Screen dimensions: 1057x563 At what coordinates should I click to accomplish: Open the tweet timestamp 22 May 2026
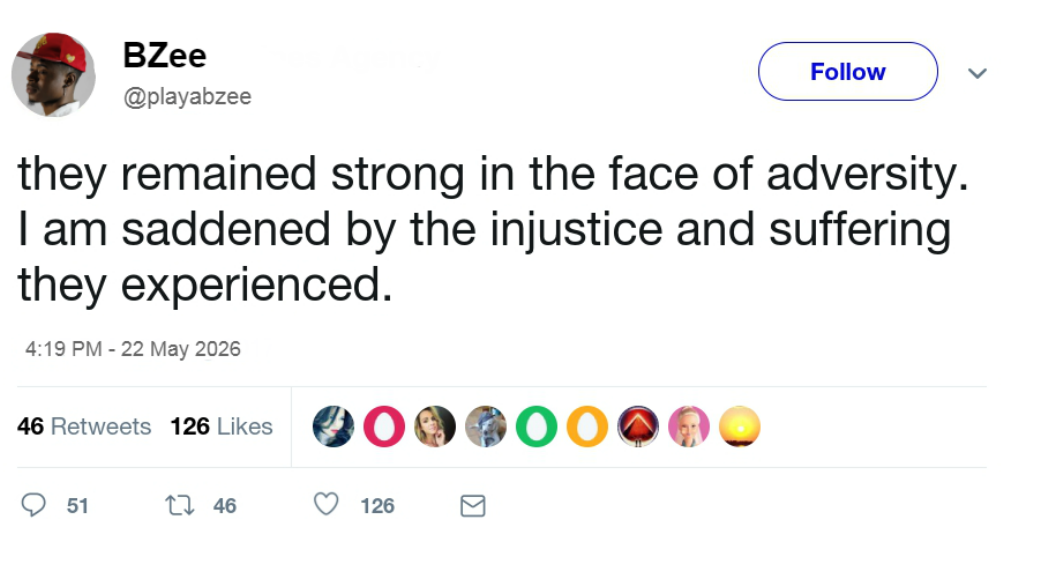coord(133,349)
